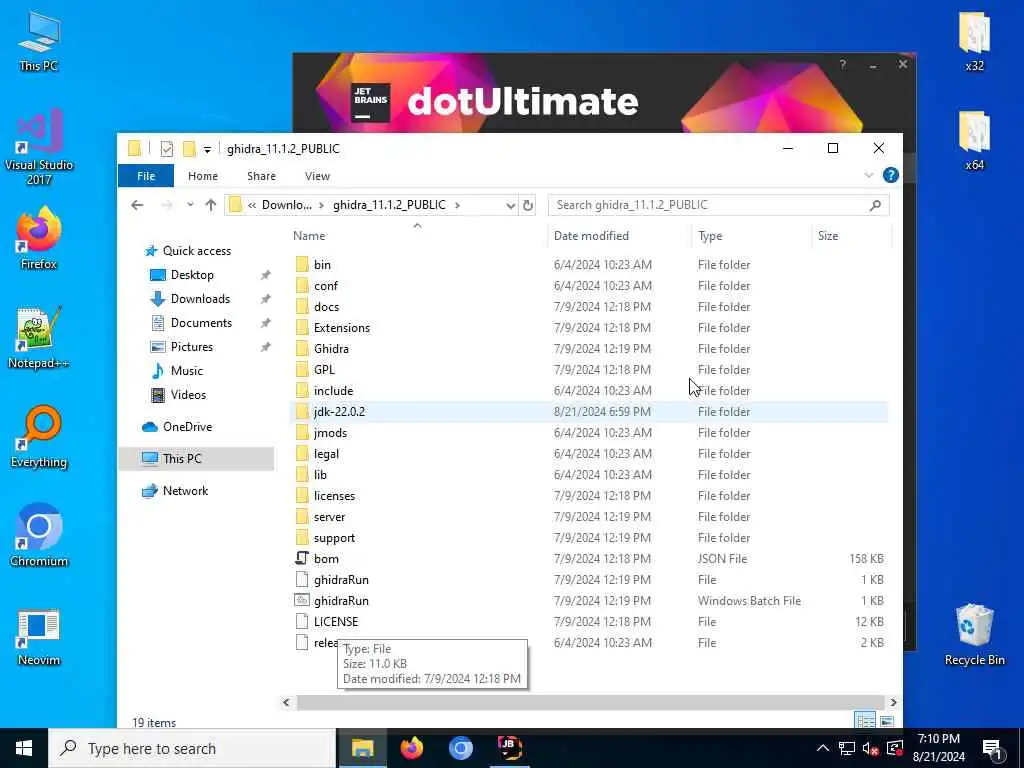Open Windows Start menu
This screenshot has width=1024, height=768.
[x=24, y=748]
